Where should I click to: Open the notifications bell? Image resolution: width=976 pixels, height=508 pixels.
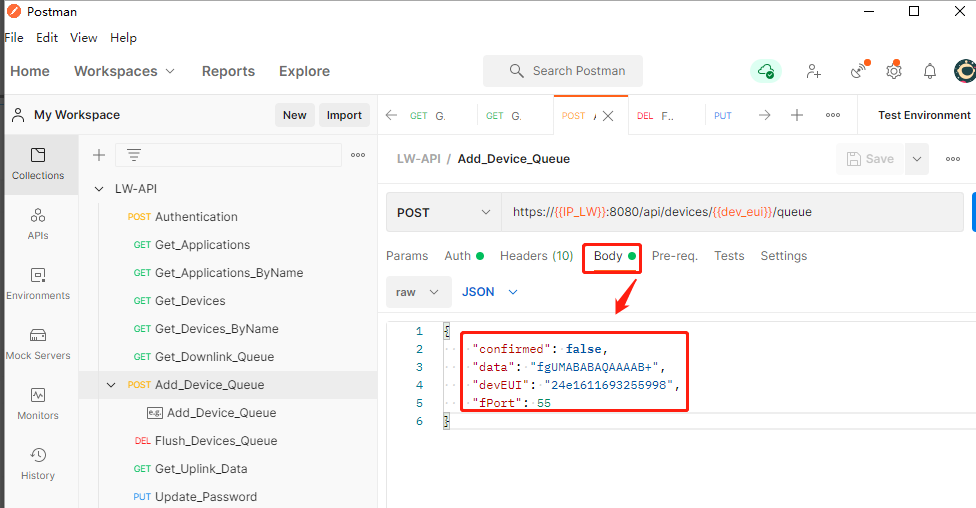click(929, 71)
